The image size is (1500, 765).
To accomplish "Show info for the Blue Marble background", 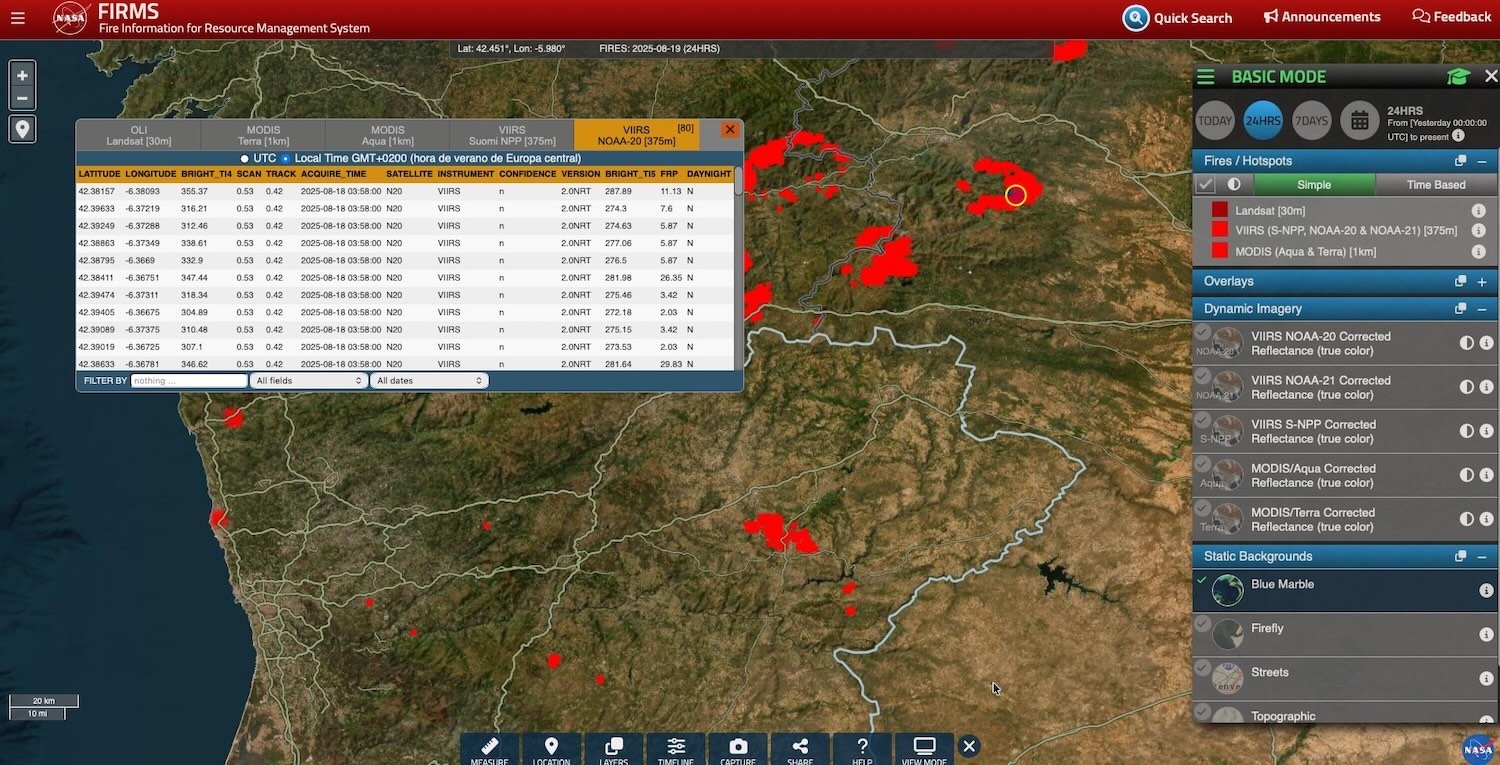I will click(x=1486, y=591).
